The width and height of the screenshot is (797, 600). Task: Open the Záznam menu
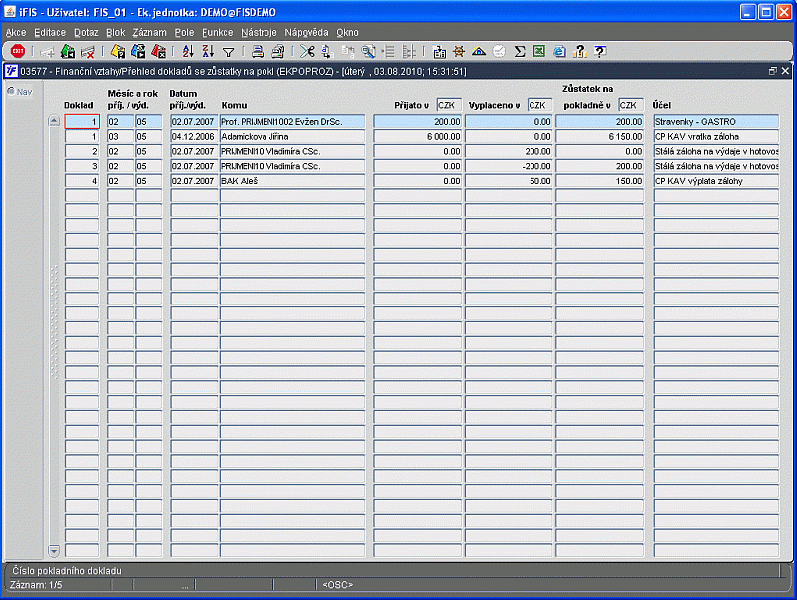click(x=149, y=32)
